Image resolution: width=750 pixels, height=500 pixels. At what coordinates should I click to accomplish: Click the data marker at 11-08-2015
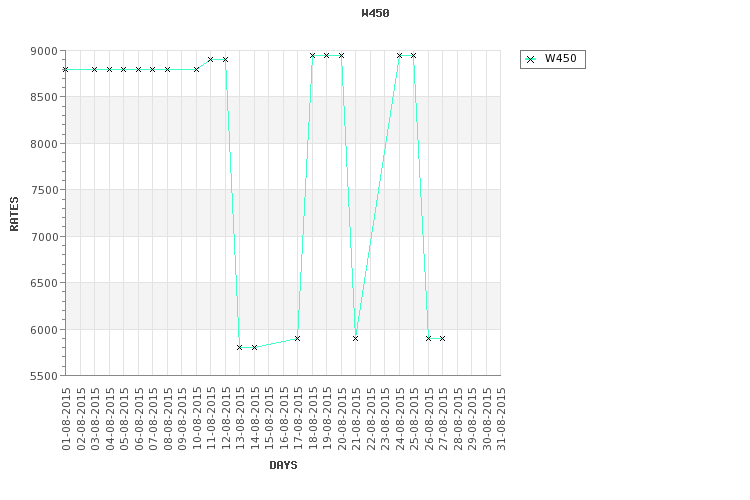click(x=211, y=59)
